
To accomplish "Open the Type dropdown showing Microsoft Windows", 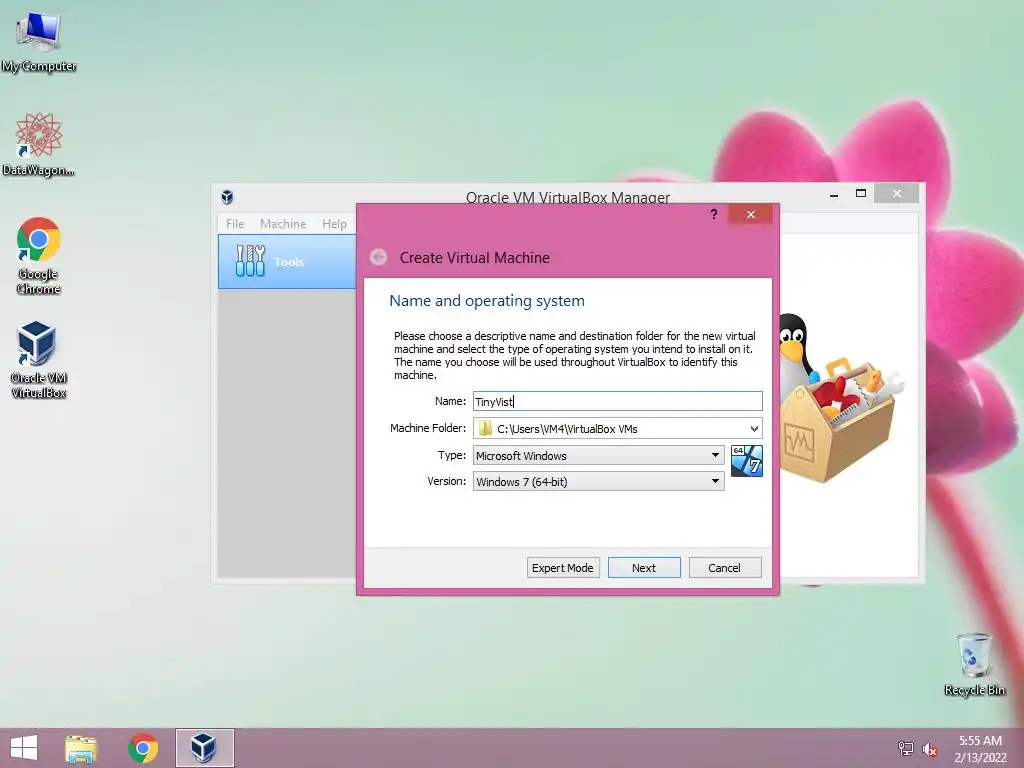I will pyautogui.click(x=598, y=455).
